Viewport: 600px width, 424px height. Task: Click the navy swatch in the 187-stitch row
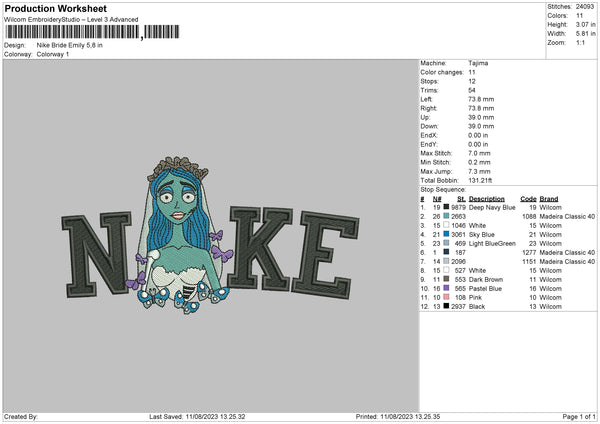coord(446,252)
